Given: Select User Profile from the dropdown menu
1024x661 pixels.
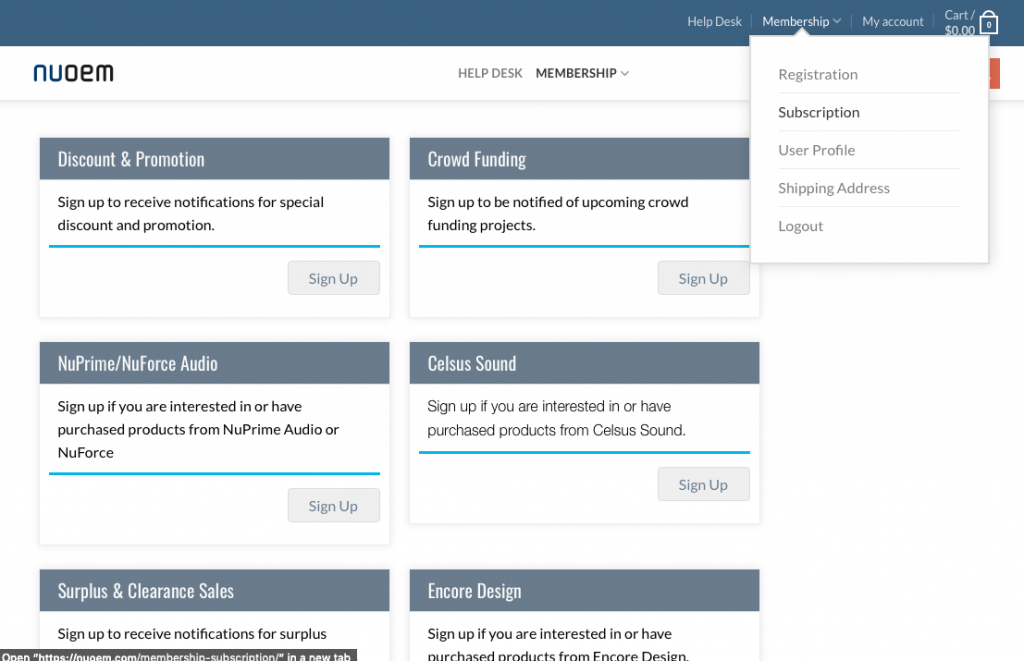Looking at the screenshot, I should (x=816, y=150).
